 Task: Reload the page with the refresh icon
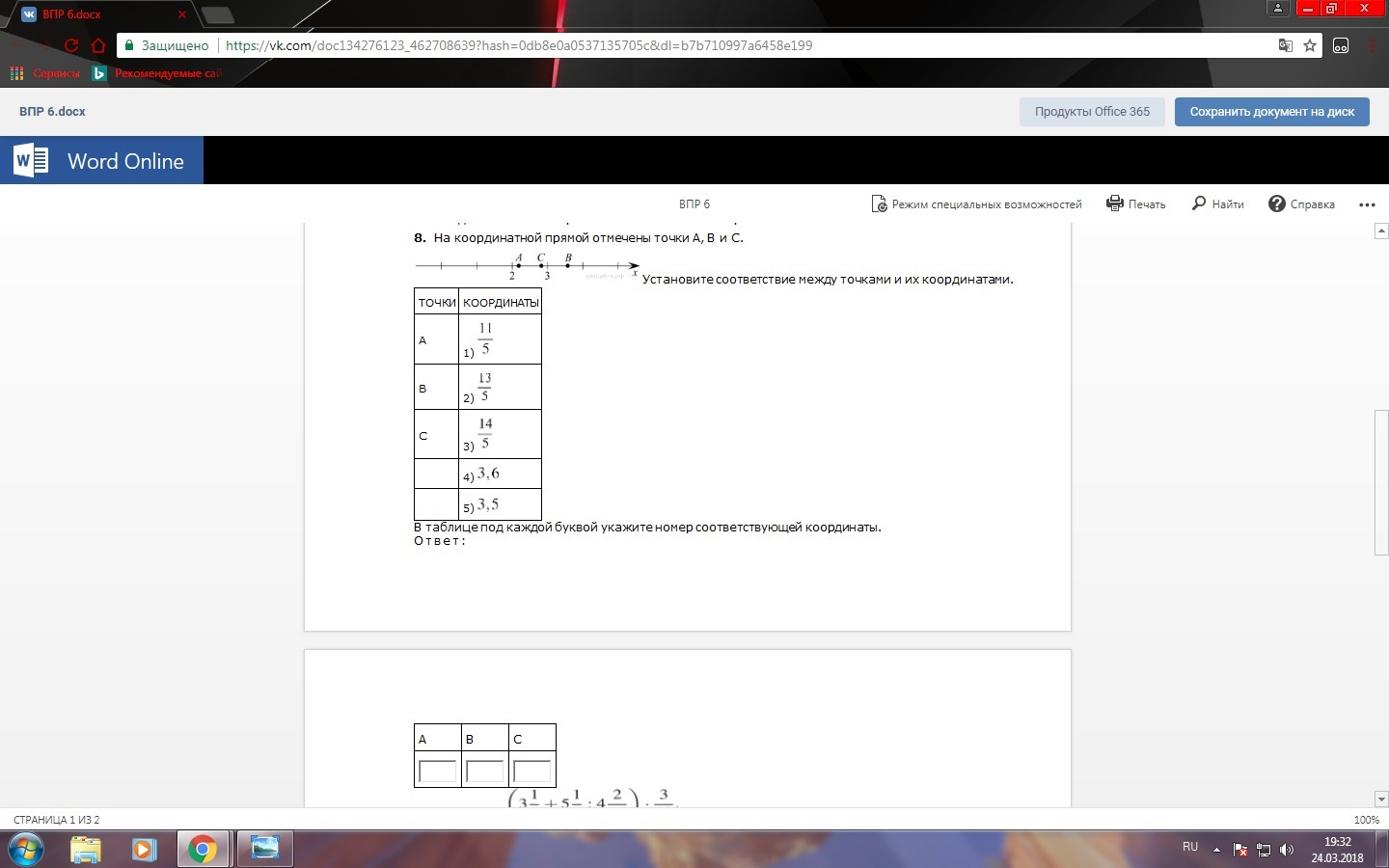click(70, 45)
